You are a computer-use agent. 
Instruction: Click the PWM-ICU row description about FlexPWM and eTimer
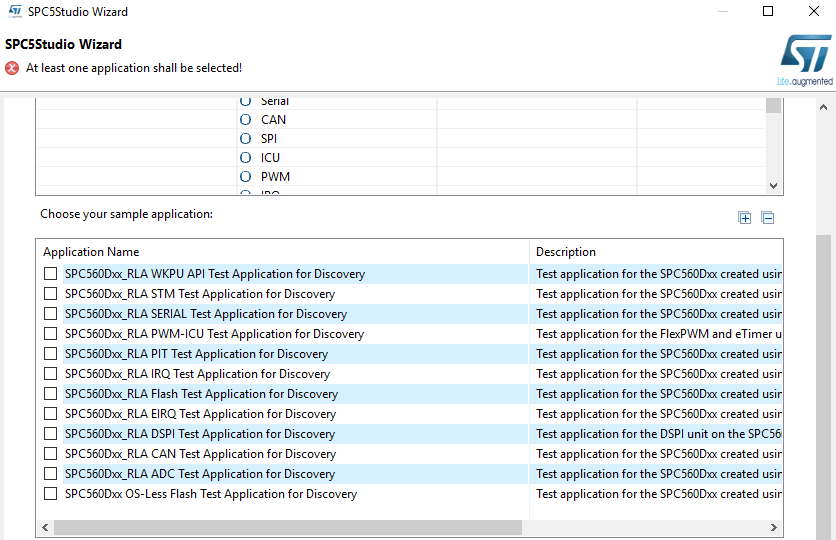659,334
